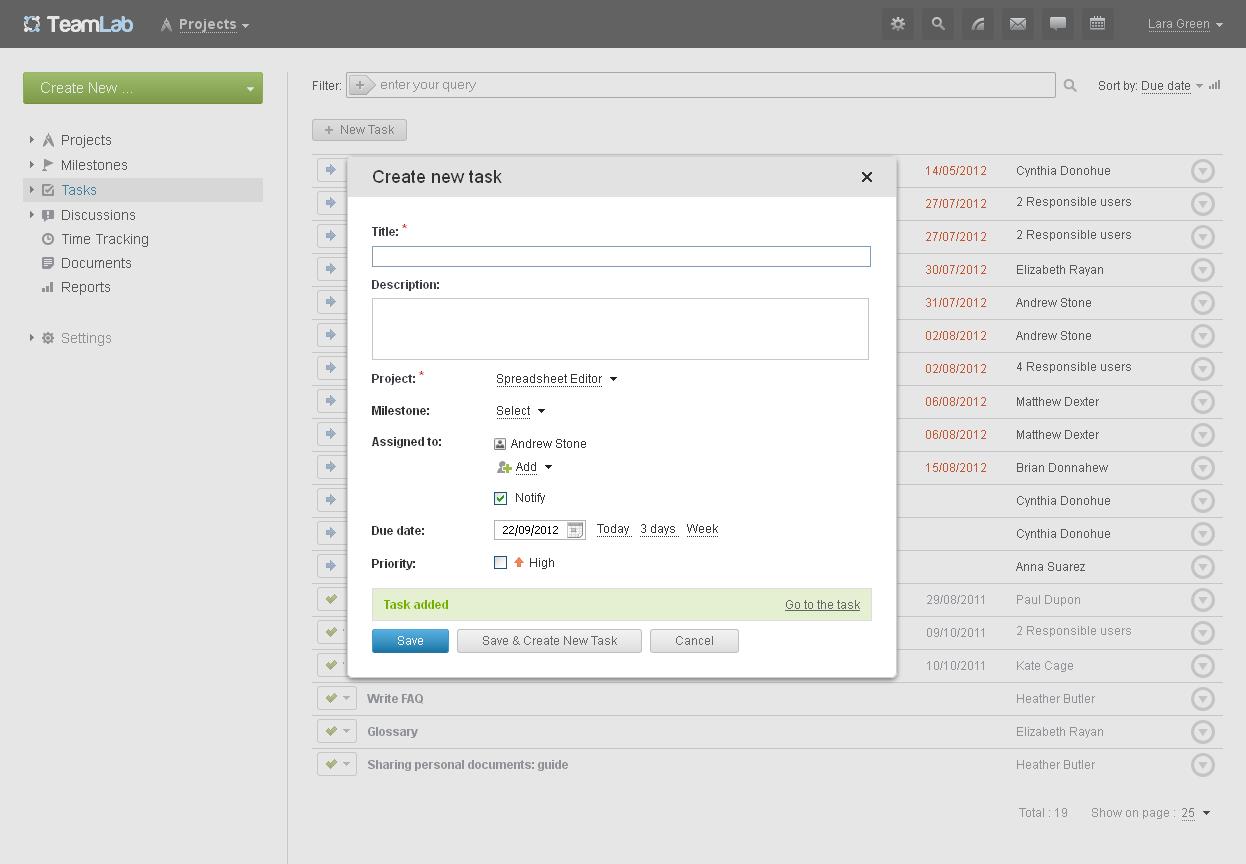Open the calendar icon in top bar
Screen dimensions: 1246x864
coord(1097,24)
